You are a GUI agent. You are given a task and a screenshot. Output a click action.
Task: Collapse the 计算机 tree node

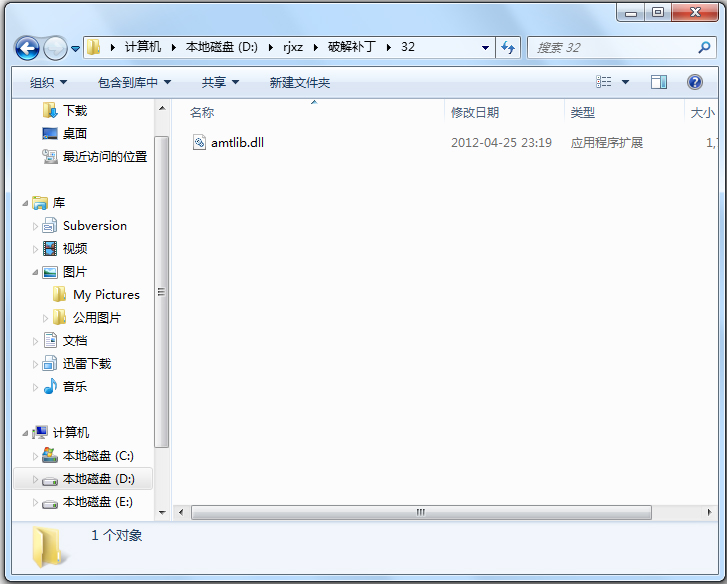point(25,433)
